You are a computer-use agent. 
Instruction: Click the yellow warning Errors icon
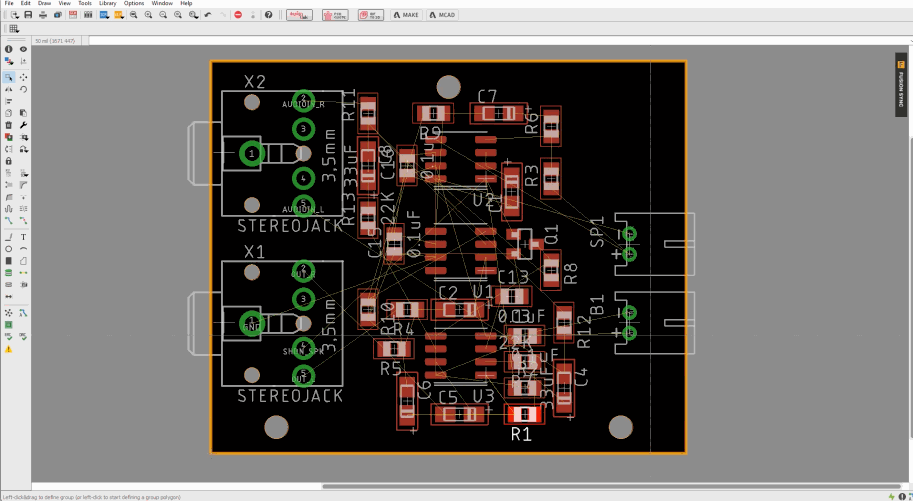click(9, 349)
